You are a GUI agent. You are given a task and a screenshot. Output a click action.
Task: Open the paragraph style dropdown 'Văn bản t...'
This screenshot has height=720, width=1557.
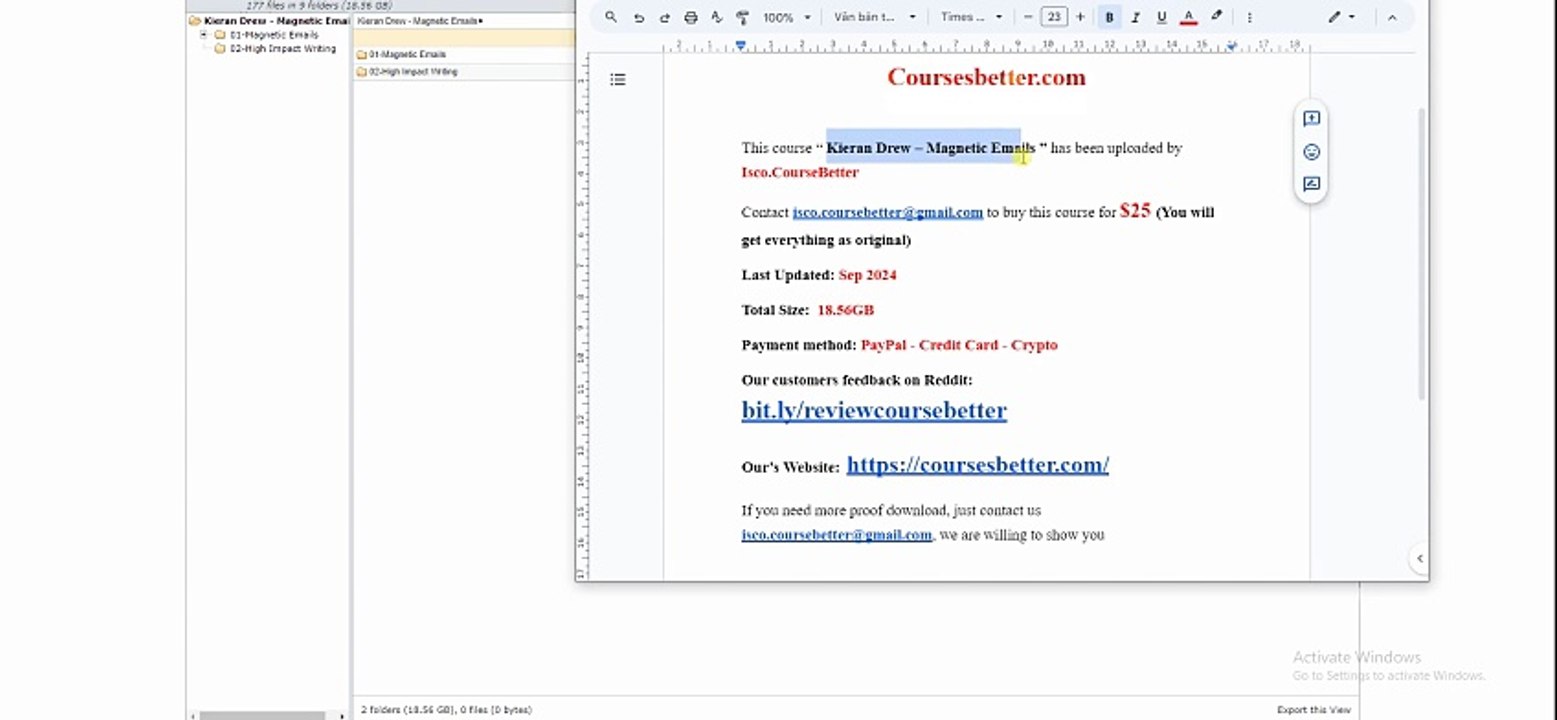(x=874, y=17)
